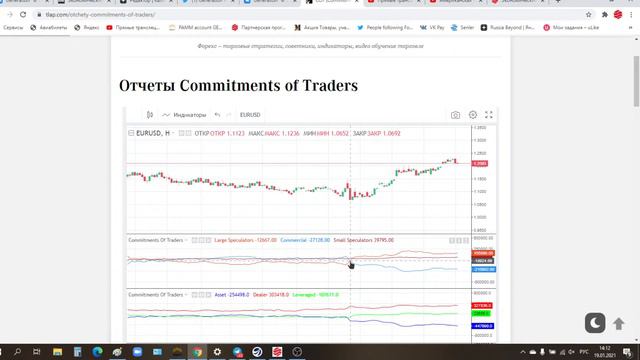Open the chart bar style selector
Screen dimensions: 640x360
coord(150,115)
